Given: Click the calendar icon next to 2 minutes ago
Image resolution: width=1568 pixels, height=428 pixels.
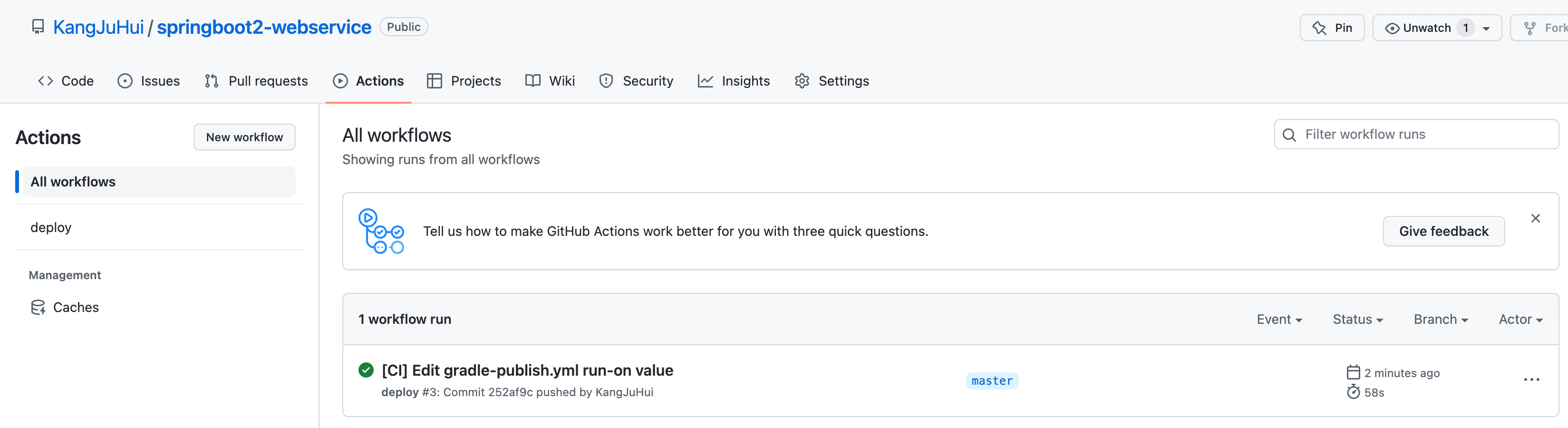Looking at the screenshot, I should [1353, 372].
